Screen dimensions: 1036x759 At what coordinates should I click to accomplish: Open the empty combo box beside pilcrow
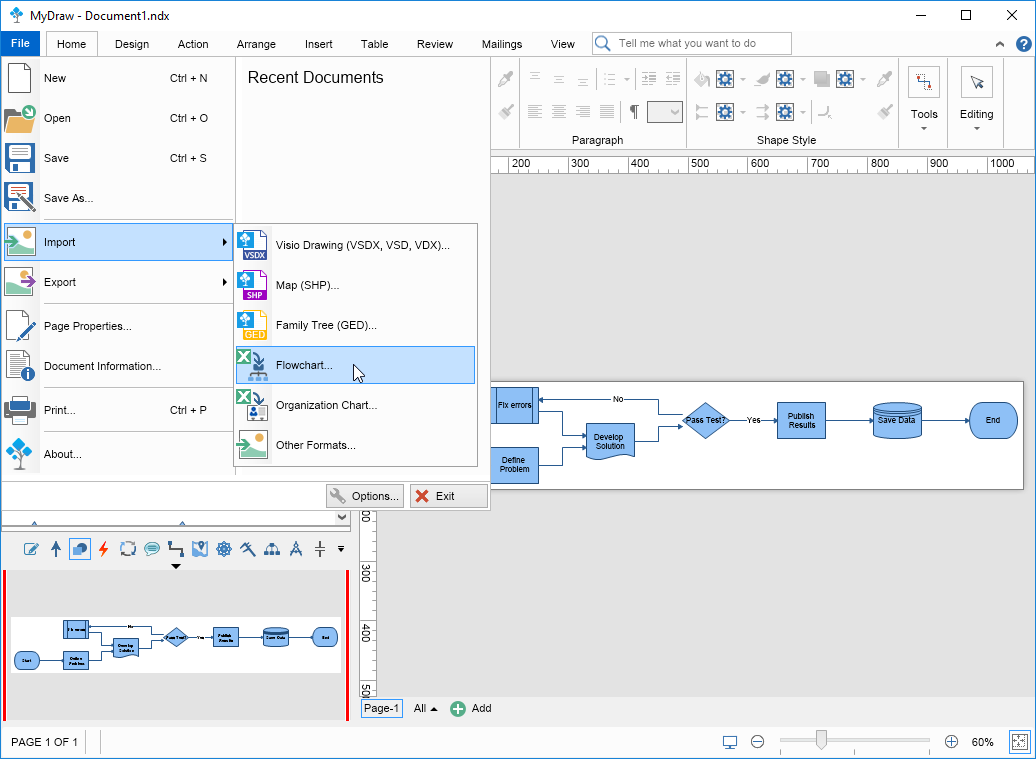(x=665, y=112)
